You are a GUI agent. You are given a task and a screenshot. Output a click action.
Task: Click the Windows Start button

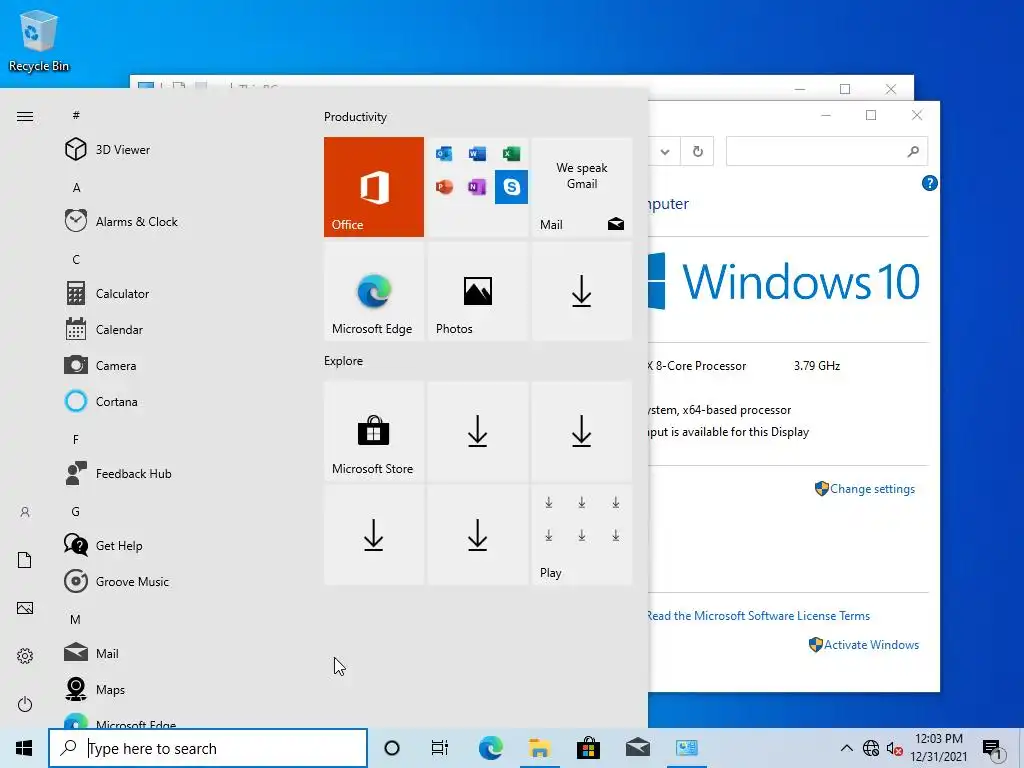(x=24, y=748)
